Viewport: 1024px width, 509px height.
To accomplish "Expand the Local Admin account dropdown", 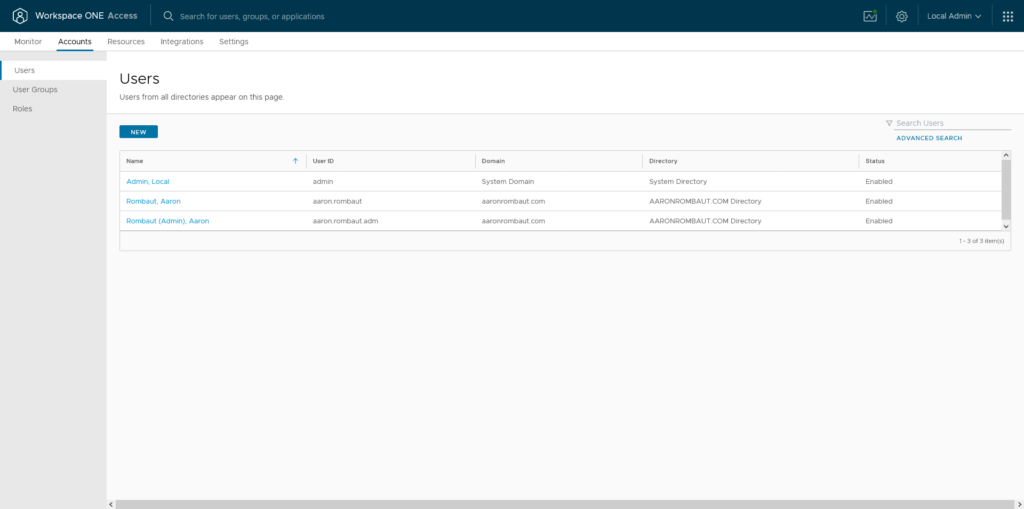I will click(954, 16).
